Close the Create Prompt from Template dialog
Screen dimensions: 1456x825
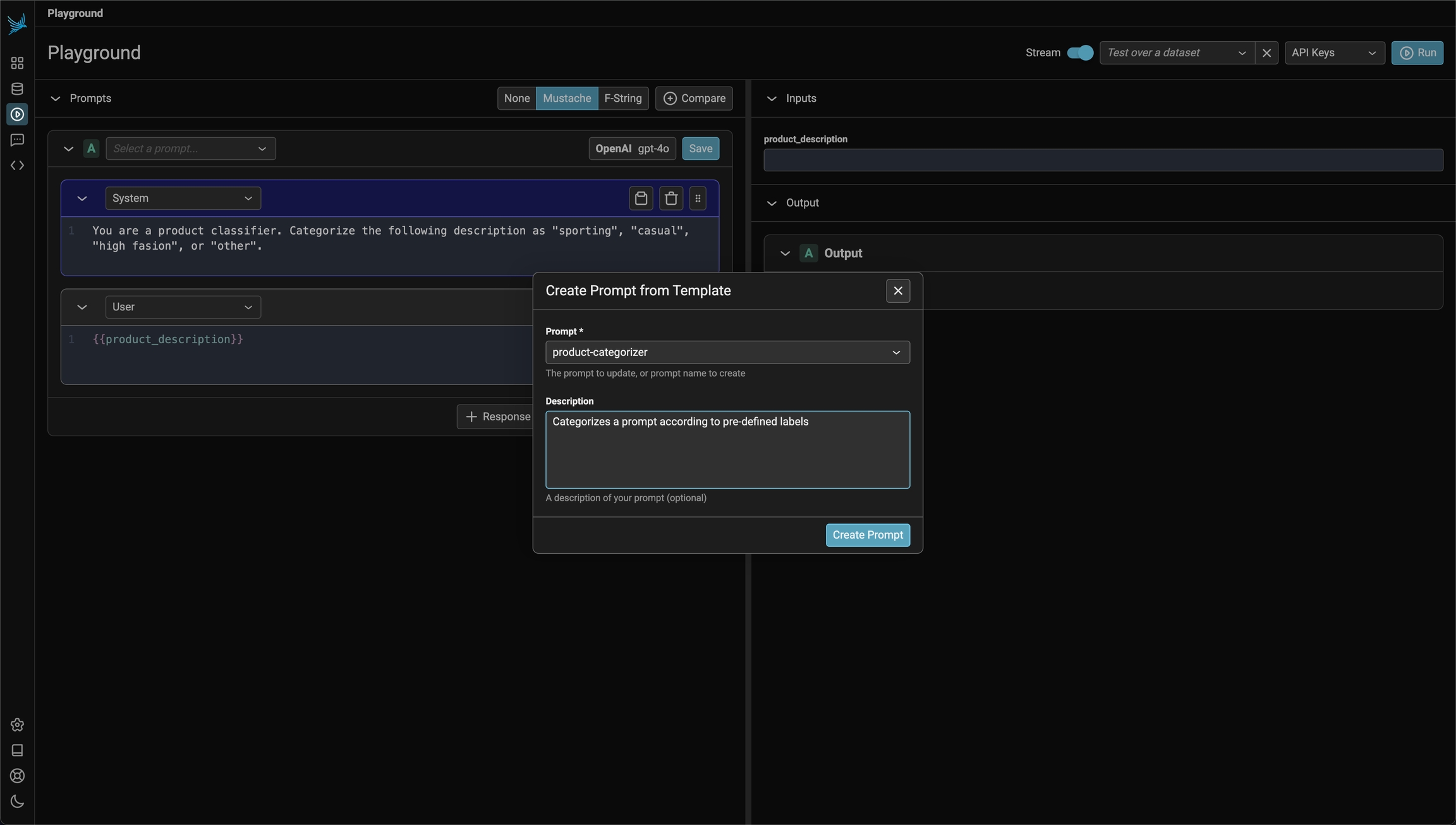(x=897, y=291)
